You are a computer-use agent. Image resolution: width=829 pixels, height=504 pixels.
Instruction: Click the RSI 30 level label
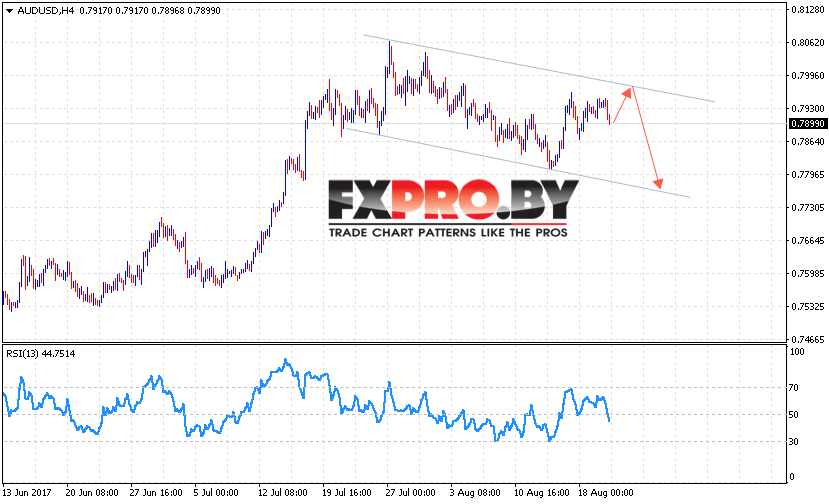(x=794, y=442)
